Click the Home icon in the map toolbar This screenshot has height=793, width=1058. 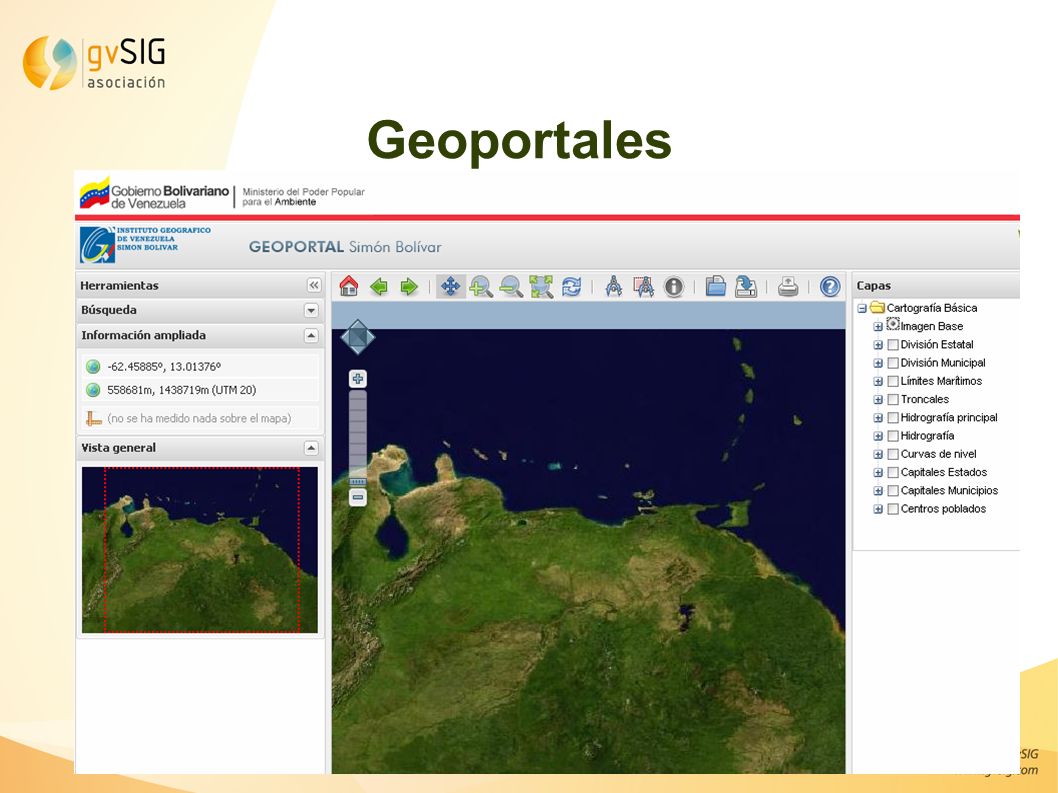point(349,286)
